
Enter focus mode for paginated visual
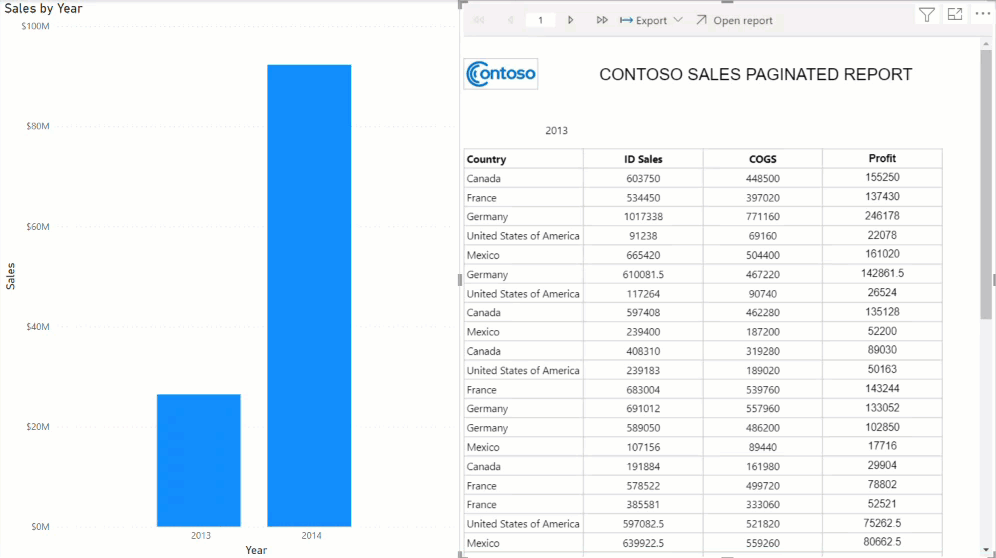[955, 14]
